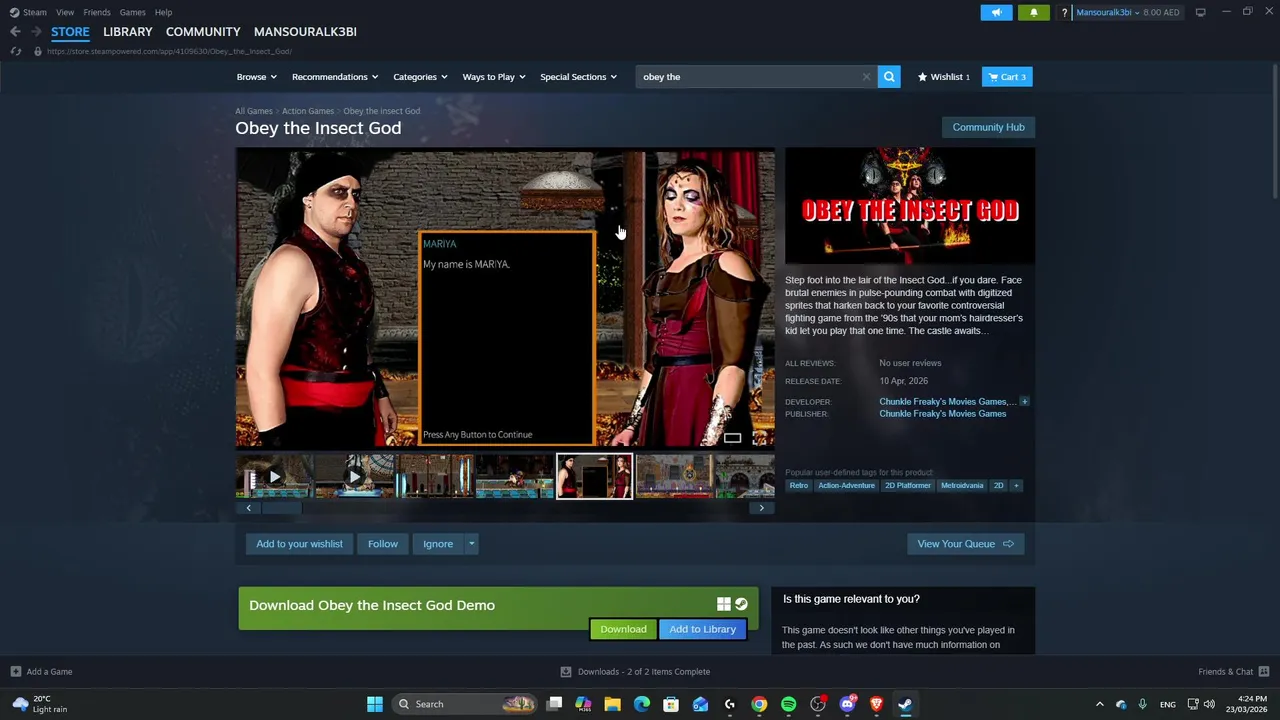Screen dimensions: 1280x720
Task: Click the plus next to developer name
Action: pos(1024,402)
